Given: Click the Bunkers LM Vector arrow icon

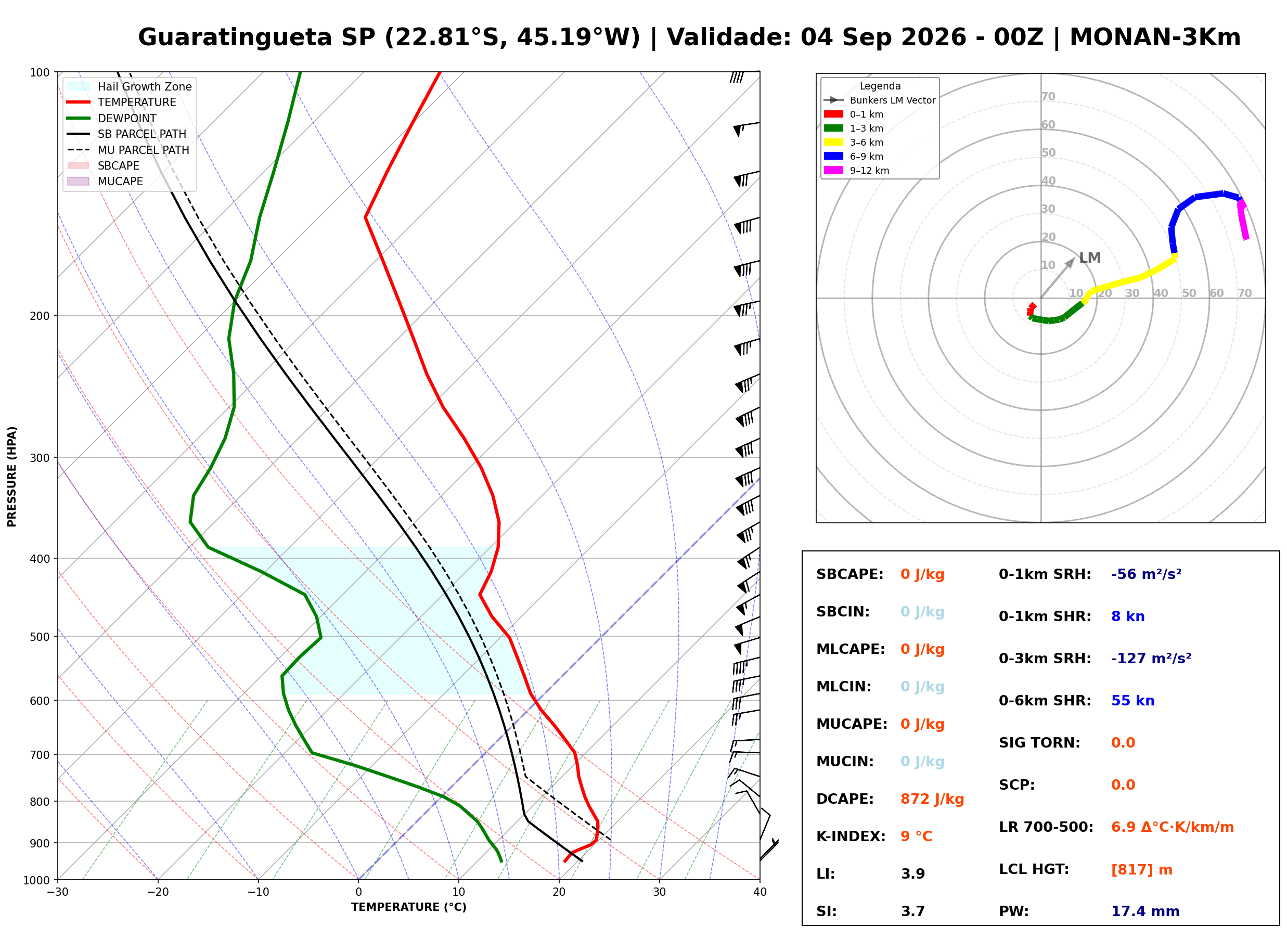Looking at the screenshot, I should click(x=833, y=100).
